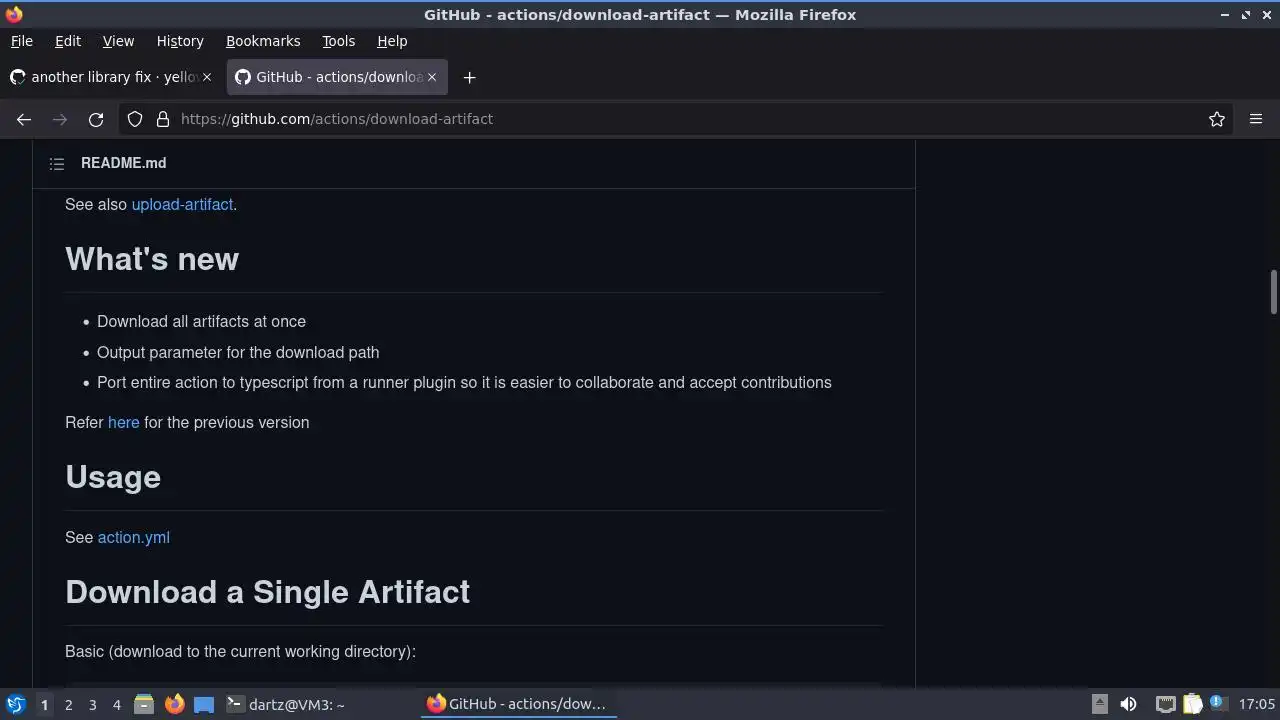The height and width of the screenshot is (720, 1280).
Task: Go back to the previous page
Action: pos(24,119)
